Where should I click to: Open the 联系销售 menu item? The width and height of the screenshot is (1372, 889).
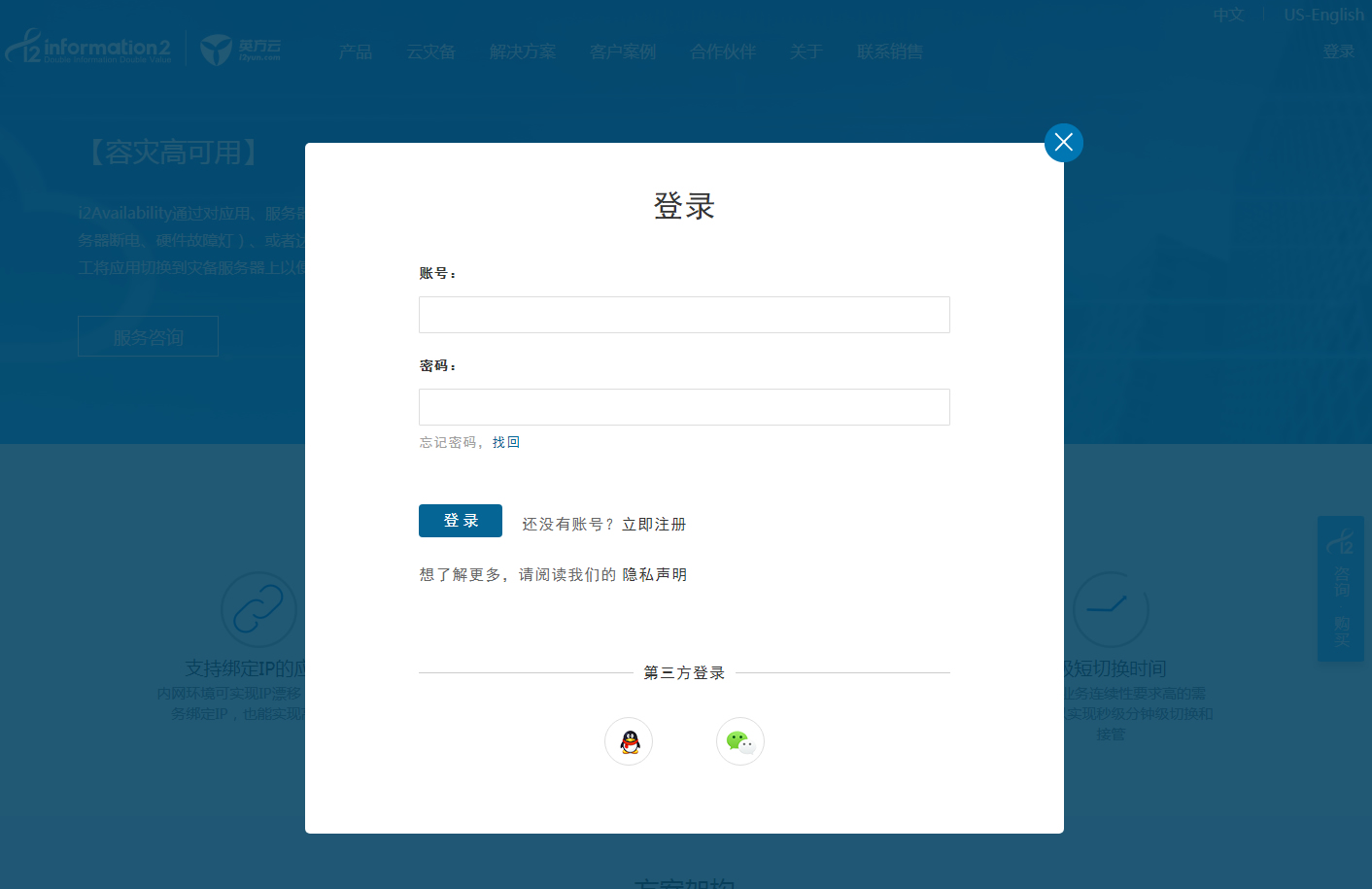pyautogui.click(x=890, y=51)
